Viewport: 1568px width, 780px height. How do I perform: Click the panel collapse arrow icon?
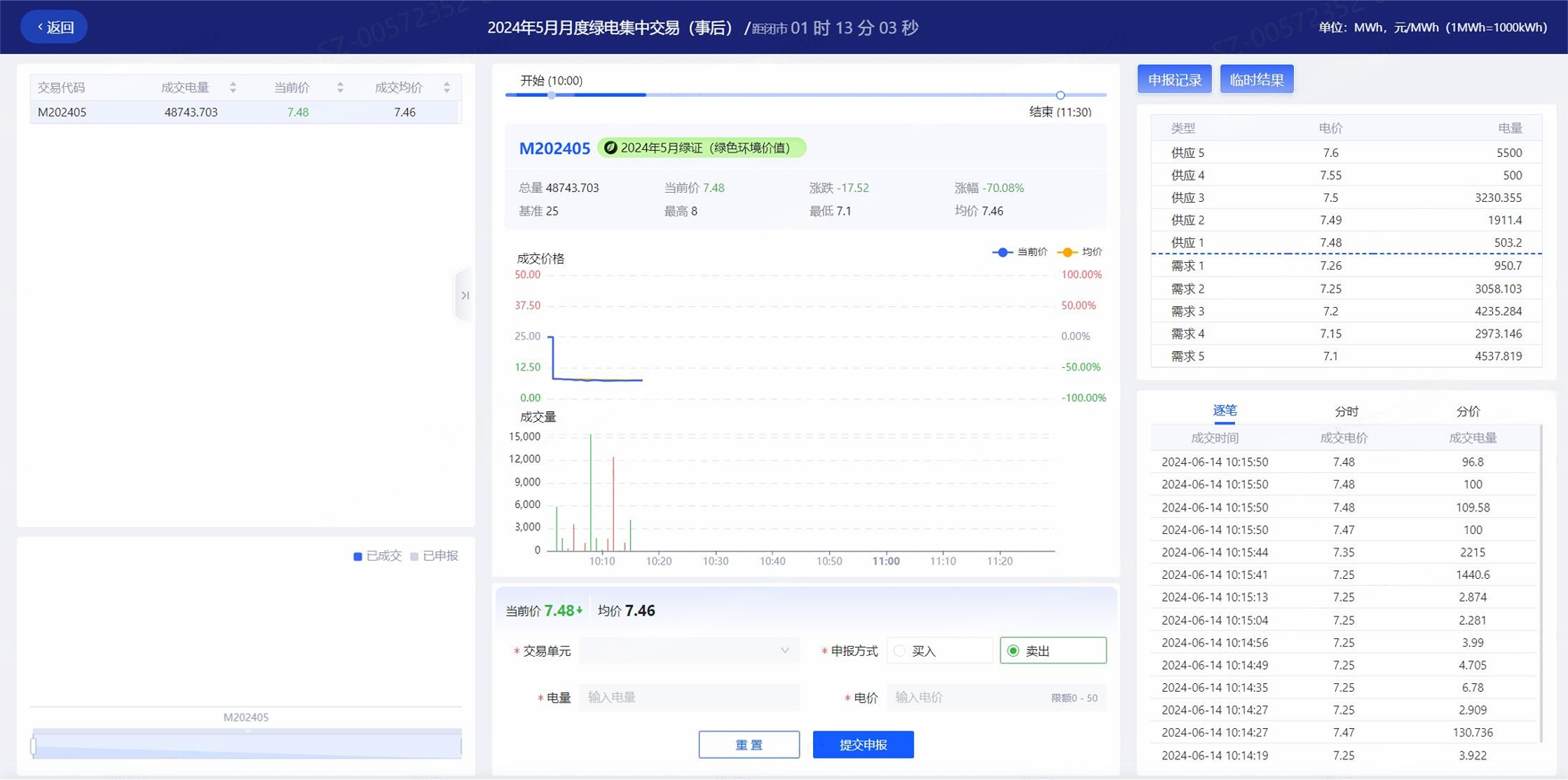coord(464,296)
